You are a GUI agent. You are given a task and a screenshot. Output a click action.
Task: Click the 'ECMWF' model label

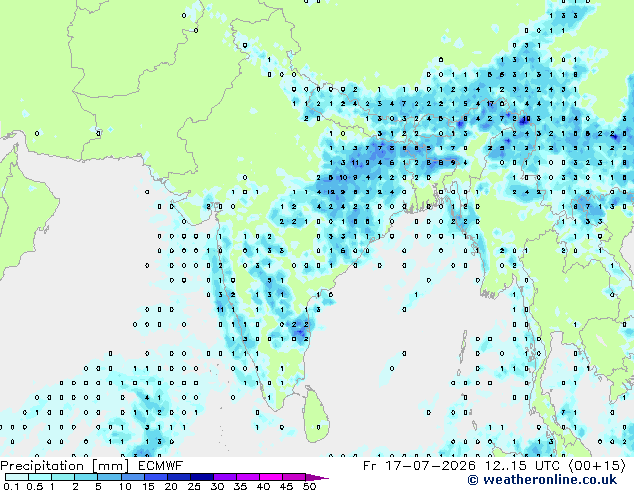point(161,466)
